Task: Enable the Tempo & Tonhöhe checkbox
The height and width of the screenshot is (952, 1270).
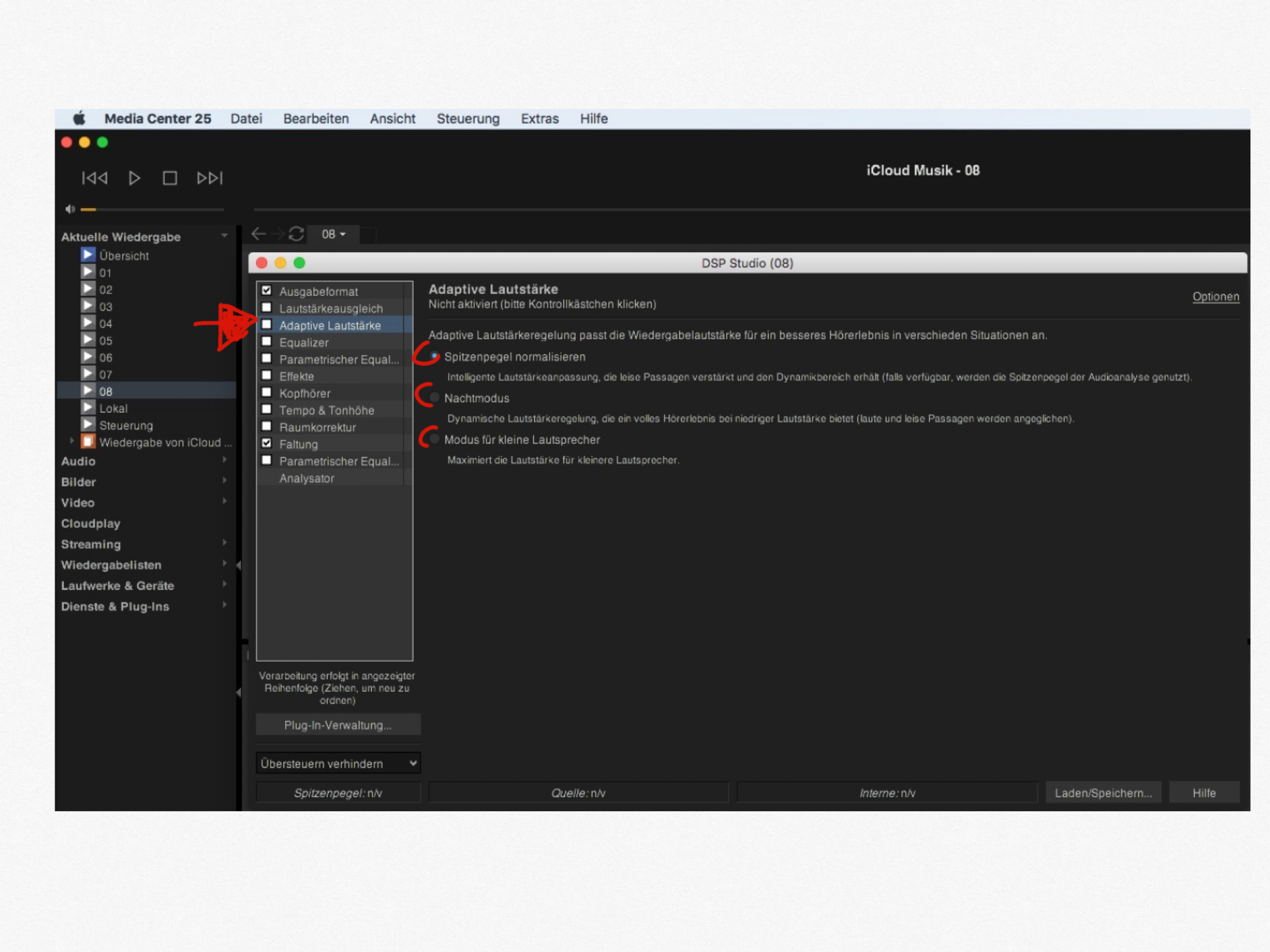Action: click(267, 409)
